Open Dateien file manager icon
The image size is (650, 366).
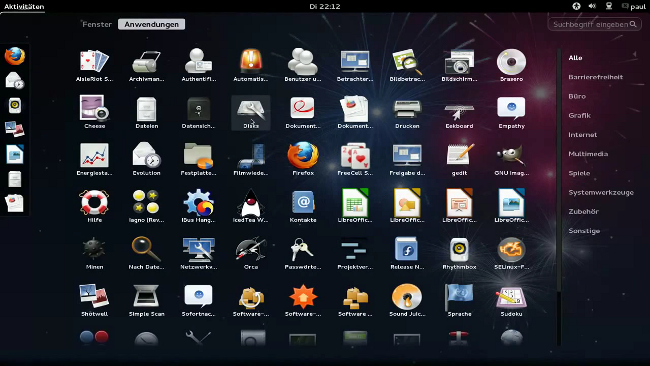click(x=146, y=112)
